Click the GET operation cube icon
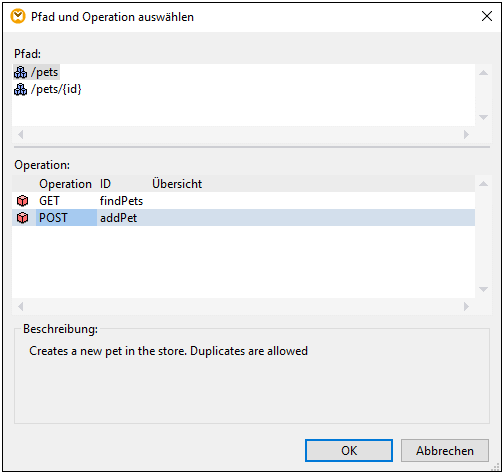504x474 pixels. 22,201
